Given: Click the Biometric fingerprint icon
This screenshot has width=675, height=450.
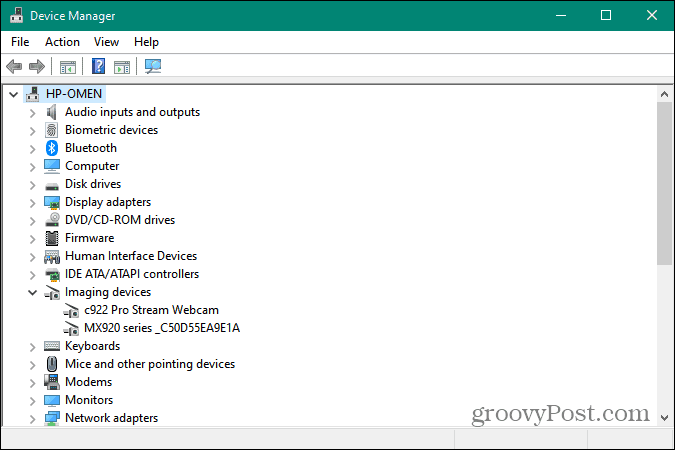Looking at the screenshot, I should pos(52,130).
